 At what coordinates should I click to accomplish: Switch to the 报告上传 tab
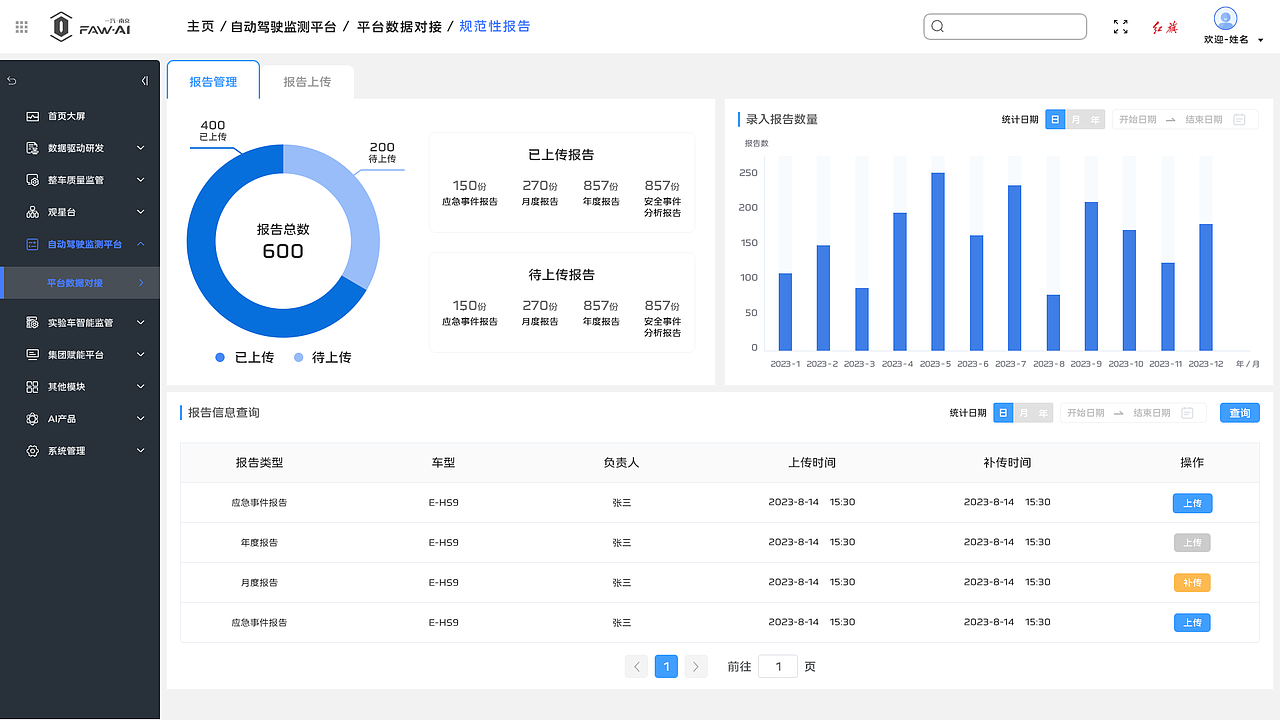(x=306, y=83)
